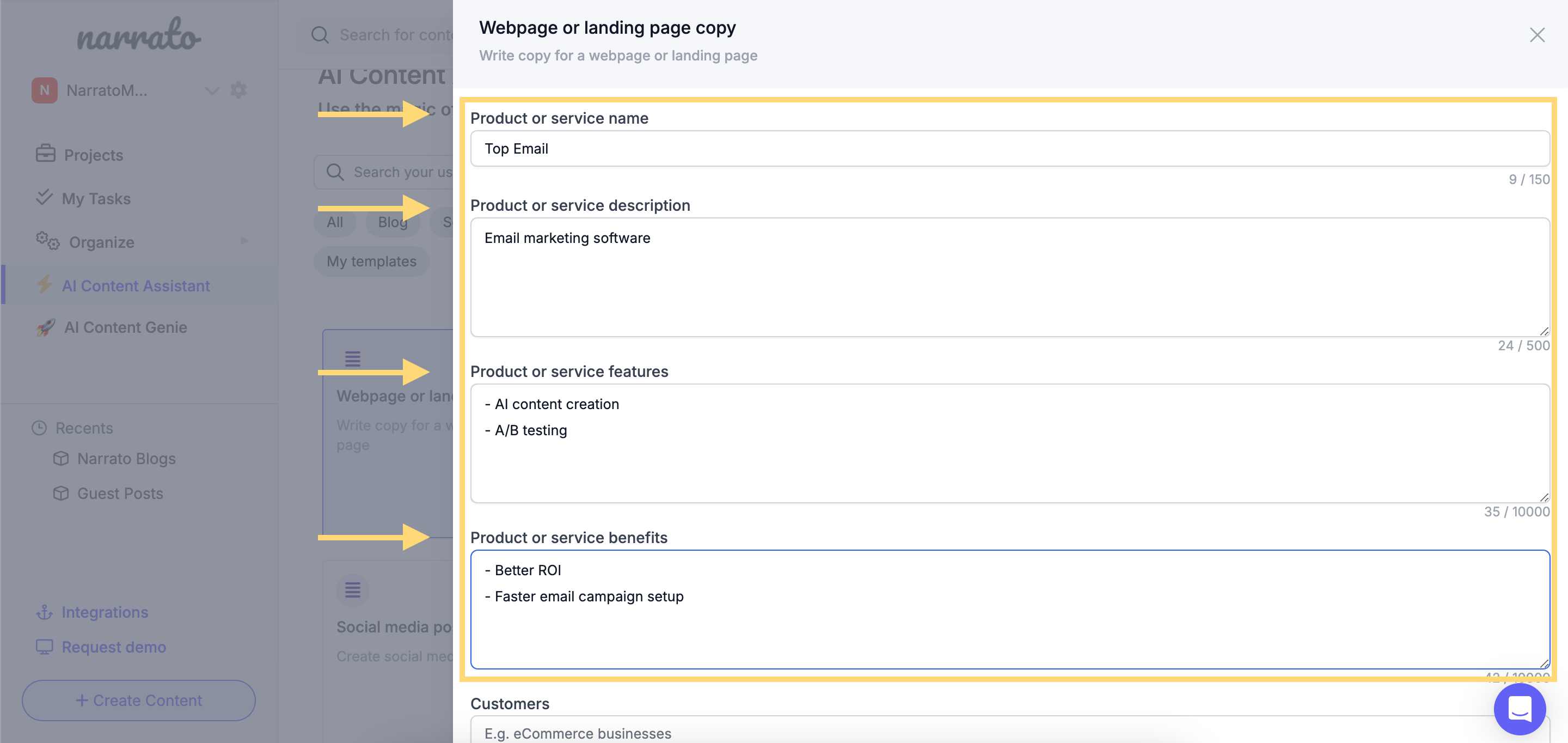Open Projects from the sidebar
This screenshot has height=743, width=1568.
coord(93,155)
